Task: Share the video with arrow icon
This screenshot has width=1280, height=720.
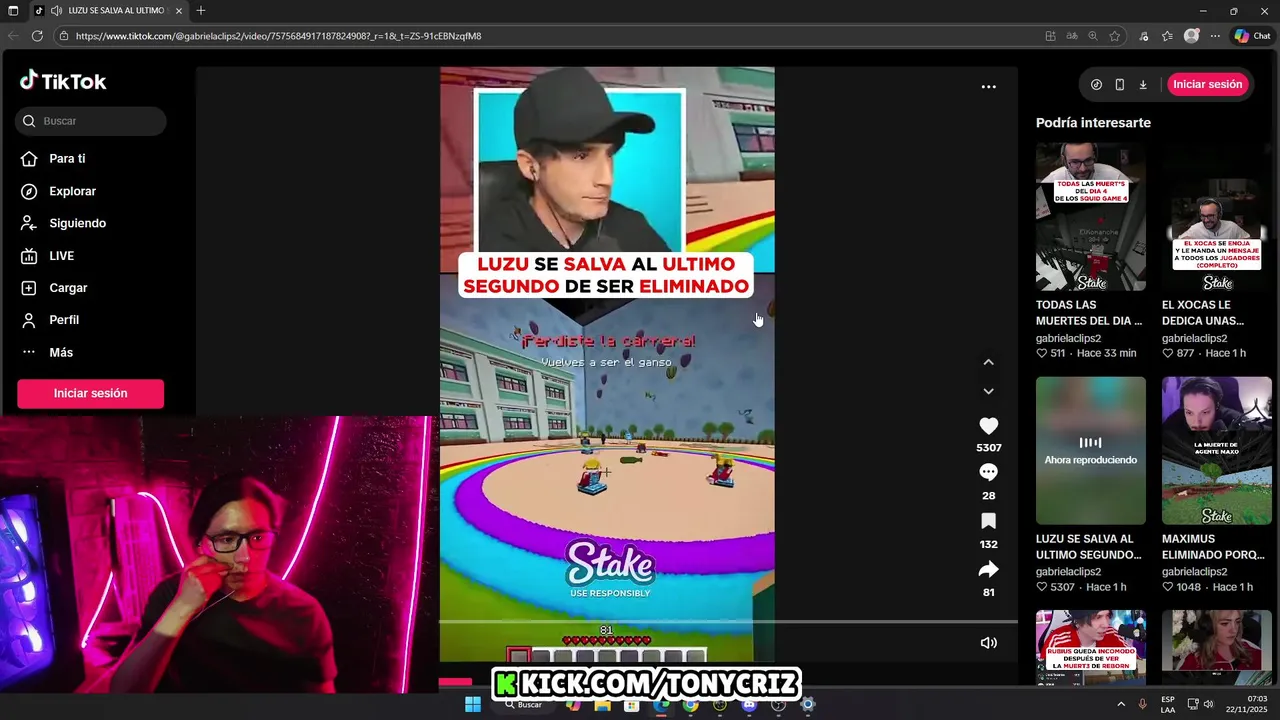Action: [x=988, y=569]
